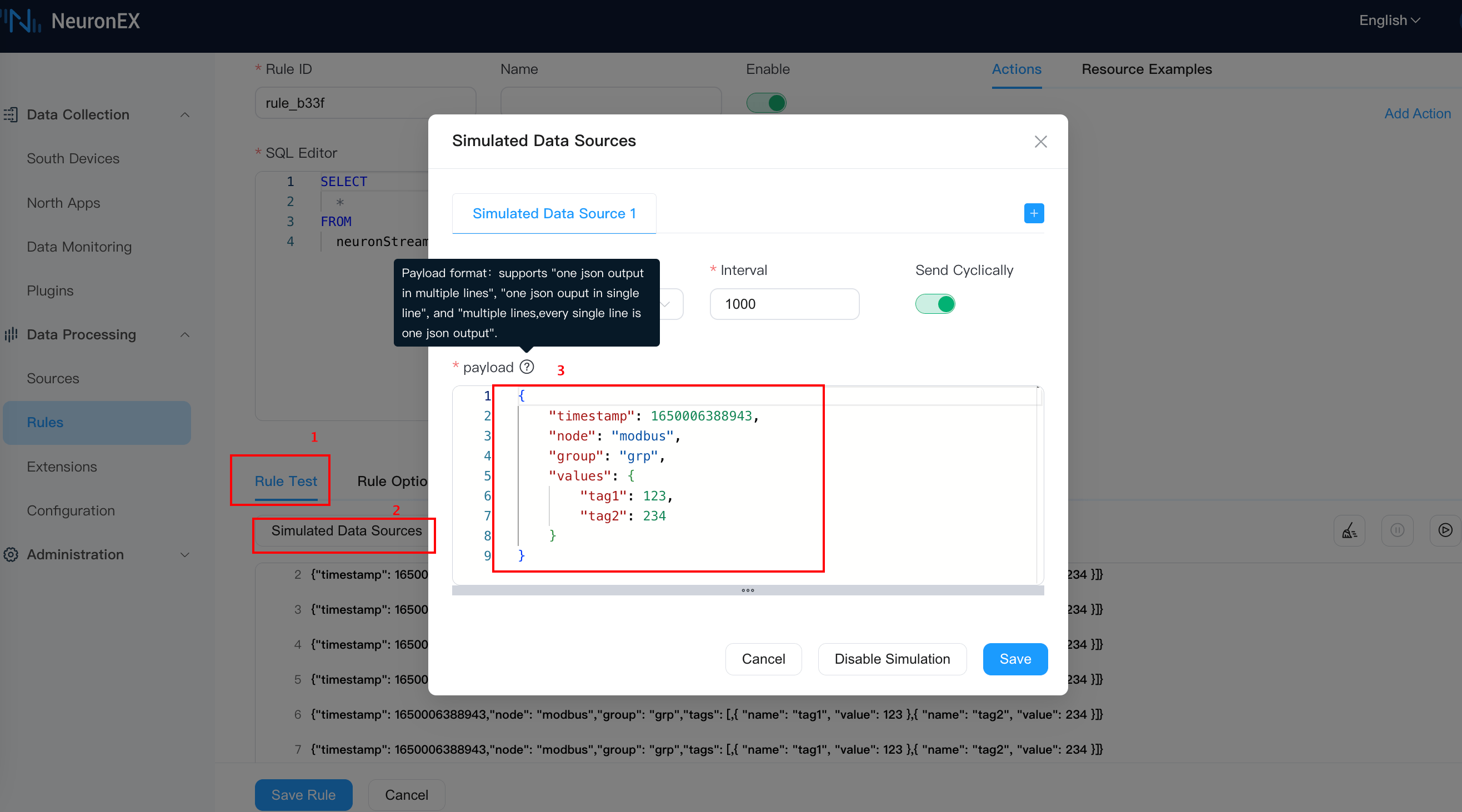Toggle the rule Enable switch
This screenshot has width=1462, height=812.
[765, 103]
